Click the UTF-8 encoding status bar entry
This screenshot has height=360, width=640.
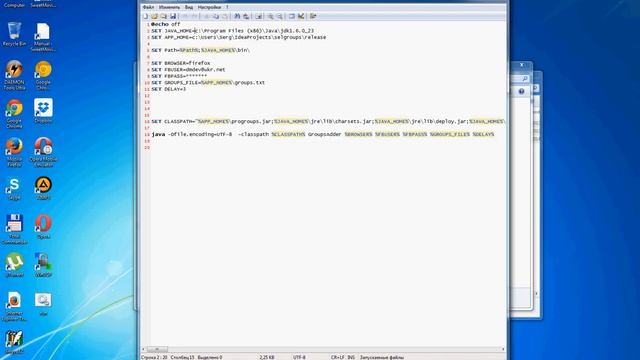tap(299, 357)
